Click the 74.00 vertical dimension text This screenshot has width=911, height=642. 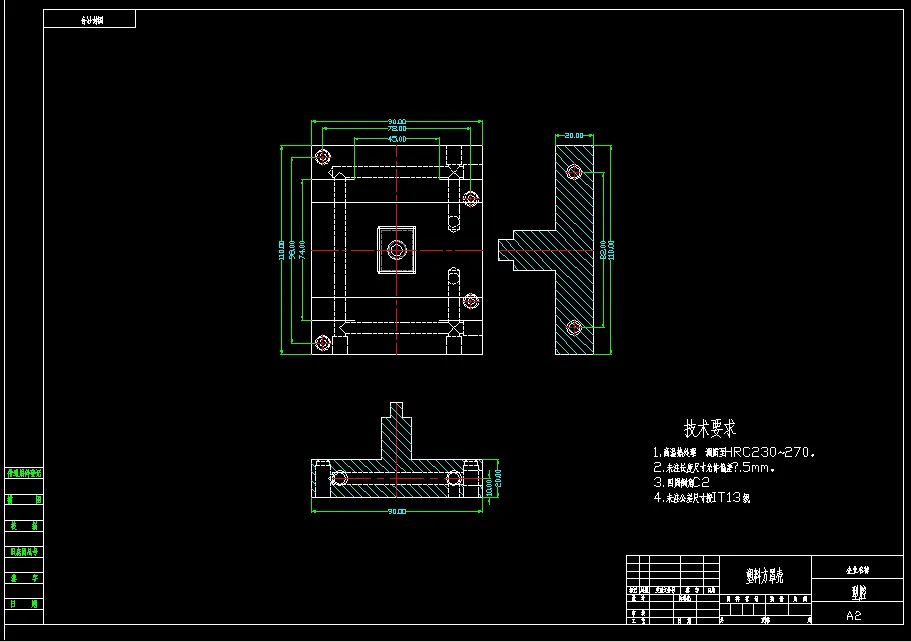(302, 250)
